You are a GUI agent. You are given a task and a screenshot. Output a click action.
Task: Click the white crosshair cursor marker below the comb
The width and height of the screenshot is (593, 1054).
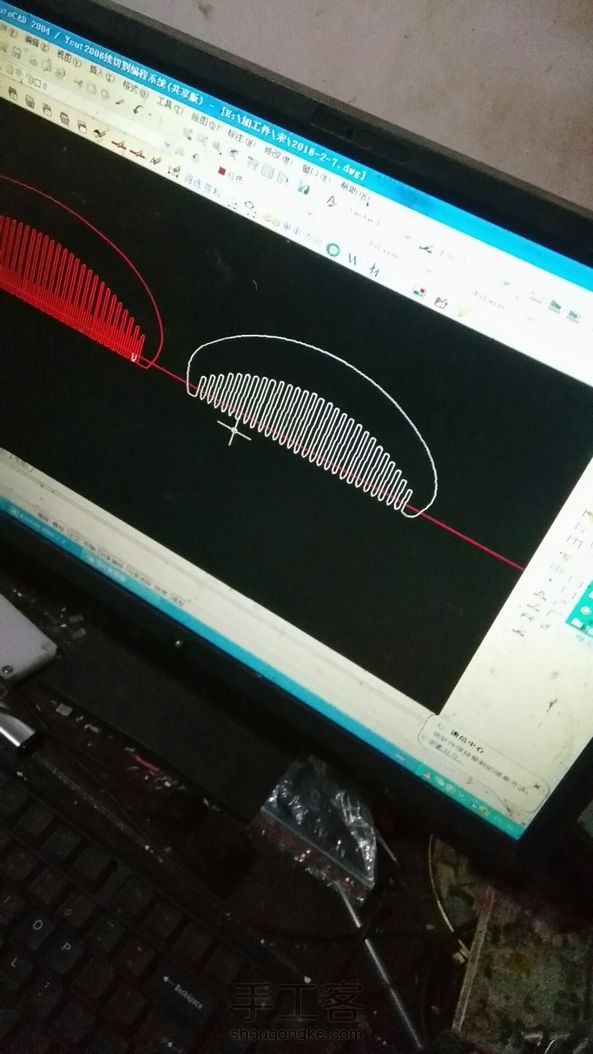point(234,432)
